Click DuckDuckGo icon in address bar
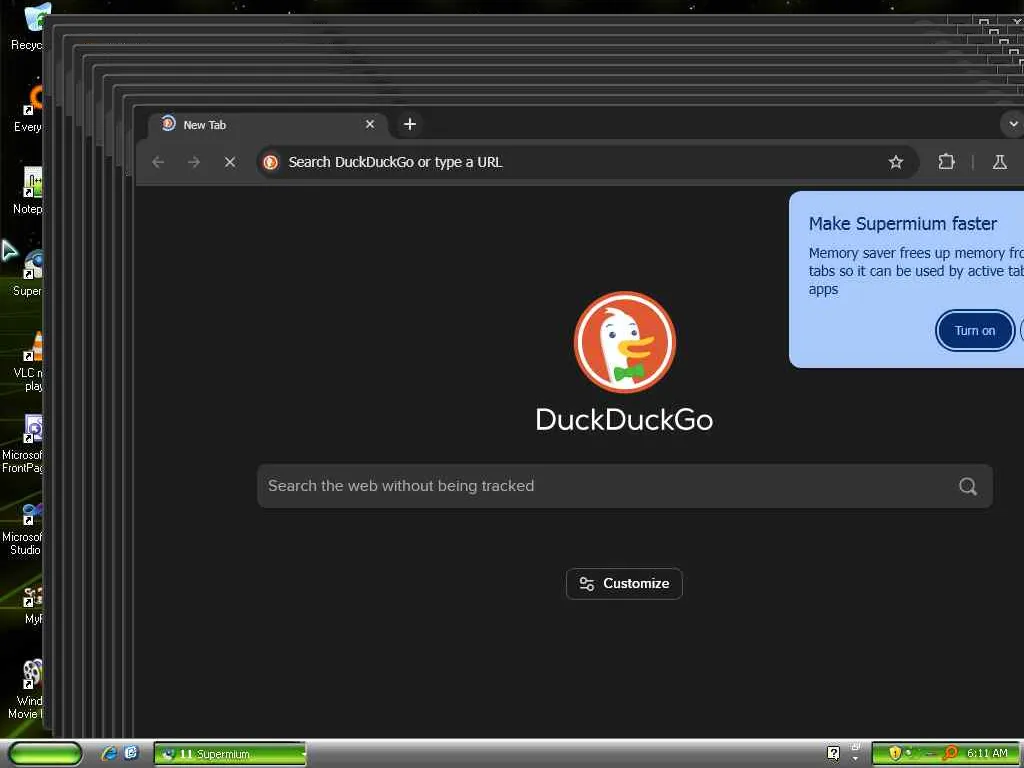1024x768 pixels. (x=271, y=162)
